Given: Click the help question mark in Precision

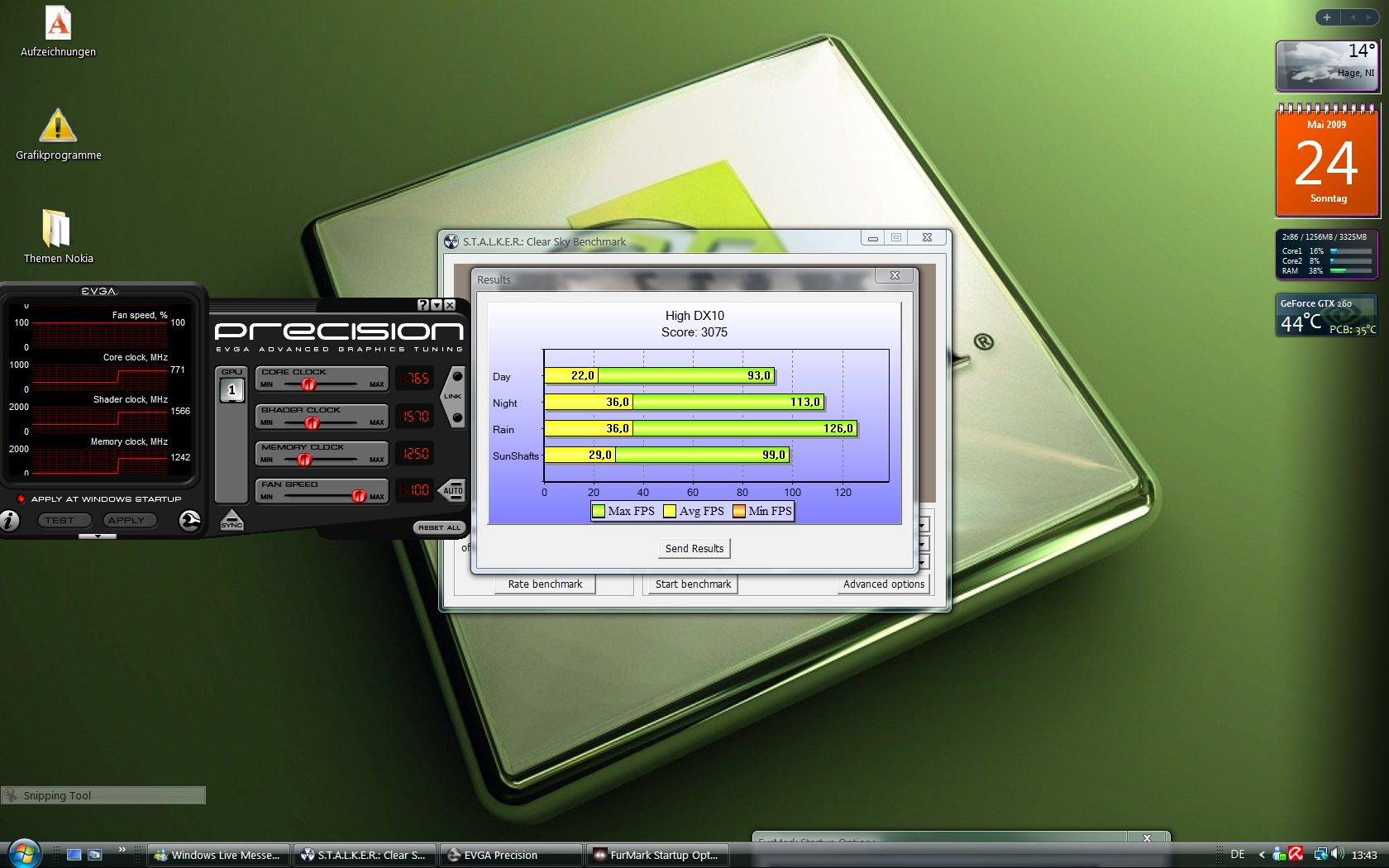Looking at the screenshot, I should [423, 305].
